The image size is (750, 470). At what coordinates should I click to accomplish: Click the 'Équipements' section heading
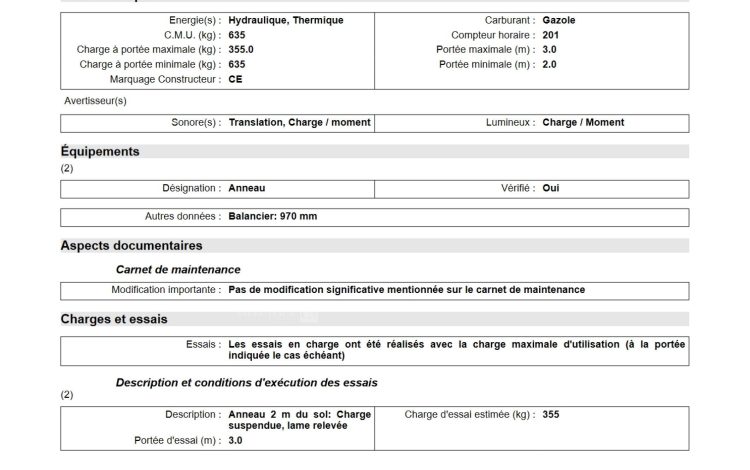(100, 152)
